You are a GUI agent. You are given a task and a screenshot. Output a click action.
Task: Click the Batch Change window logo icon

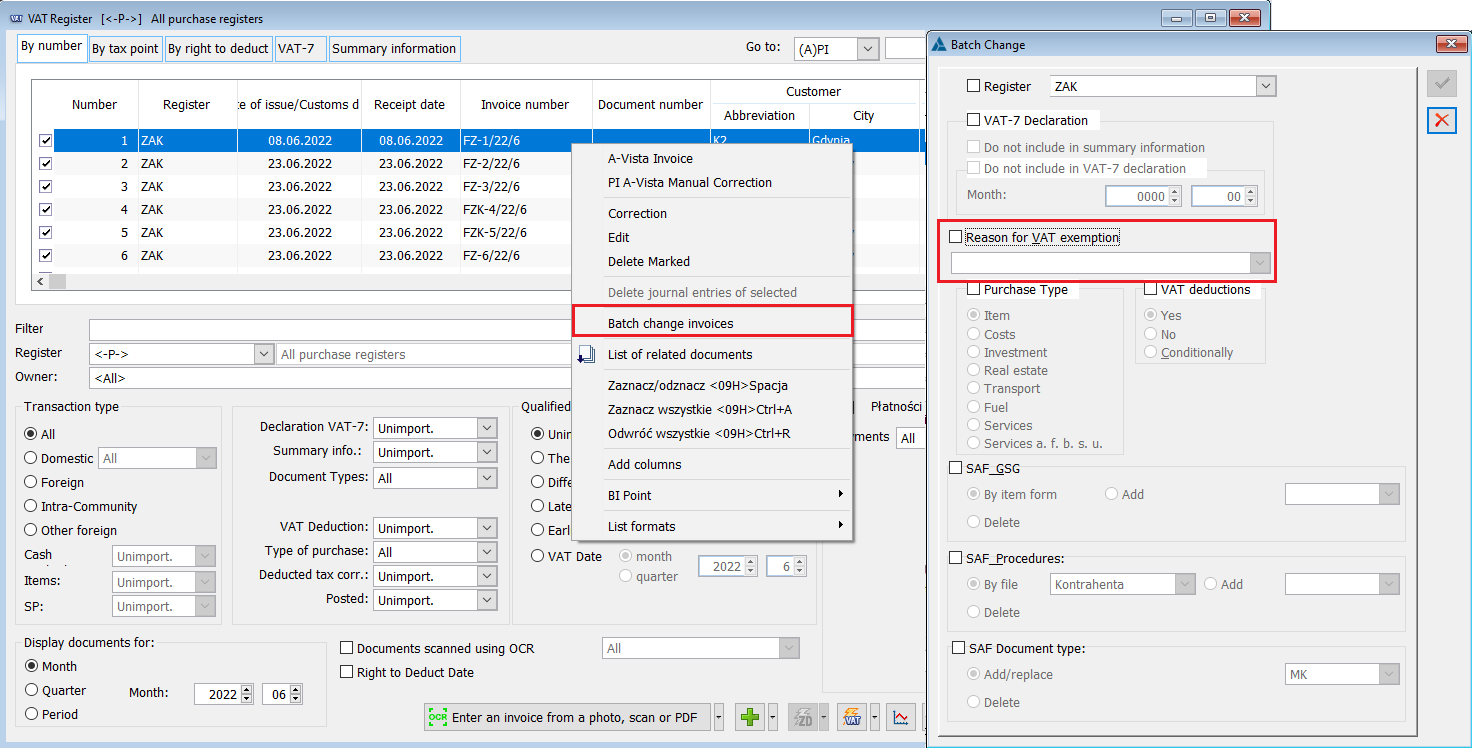[938, 44]
